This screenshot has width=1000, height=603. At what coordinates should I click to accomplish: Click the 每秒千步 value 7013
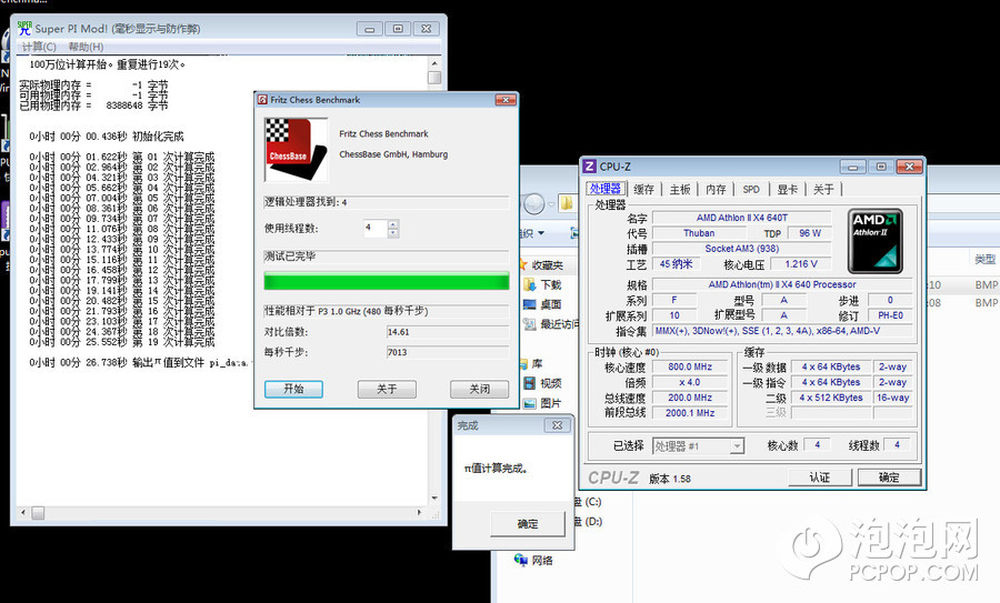coord(448,352)
